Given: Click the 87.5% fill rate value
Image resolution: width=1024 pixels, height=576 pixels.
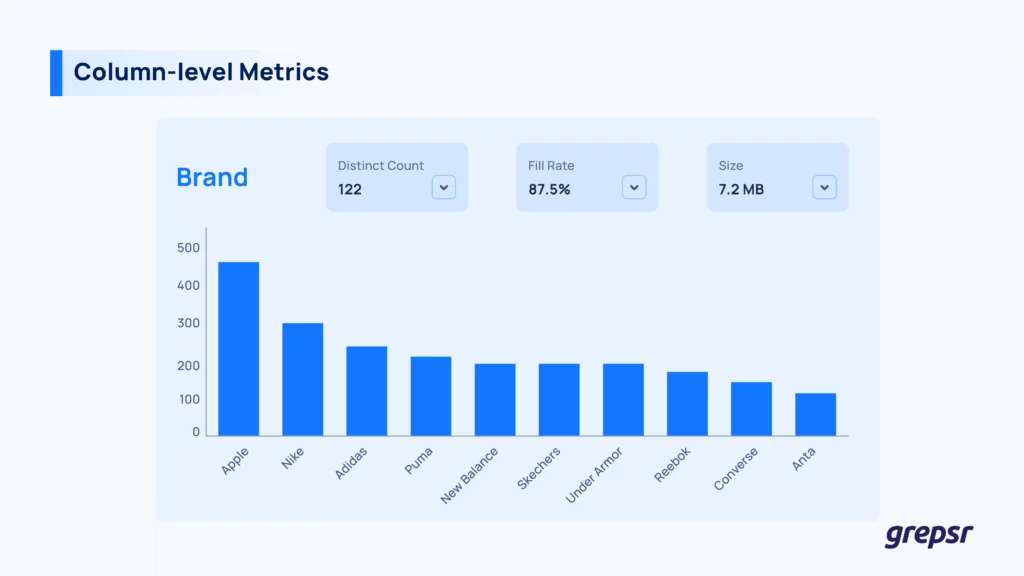Looking at the screenshot, I should click(549, 189).
